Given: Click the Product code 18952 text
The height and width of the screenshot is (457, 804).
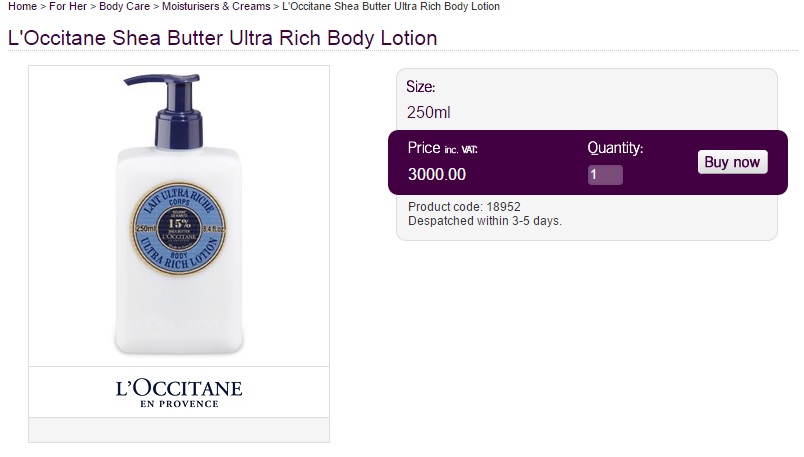Looking at the screenshot, I should point(464,207).
